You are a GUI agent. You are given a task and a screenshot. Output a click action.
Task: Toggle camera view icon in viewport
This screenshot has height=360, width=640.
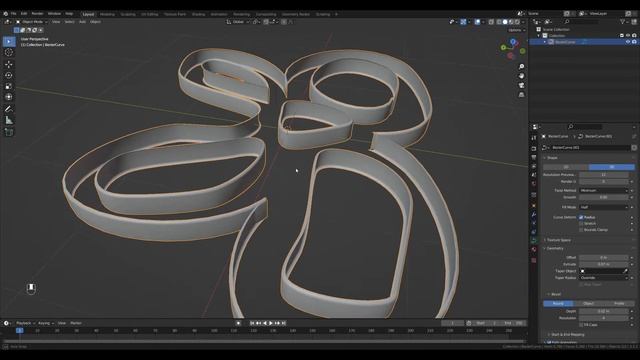(521, 85)
